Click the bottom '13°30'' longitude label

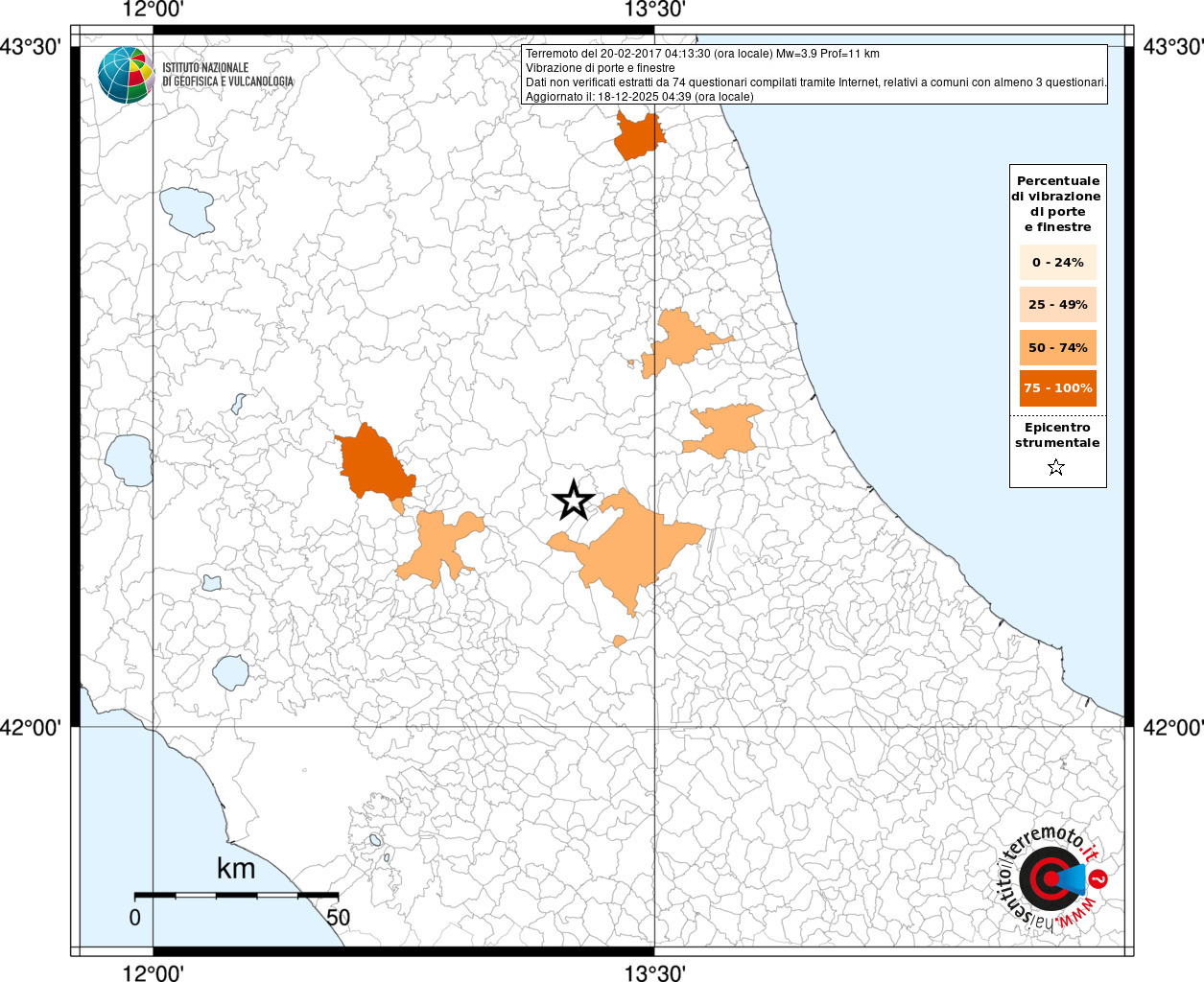pyautogui.click(x=655, y=972)
